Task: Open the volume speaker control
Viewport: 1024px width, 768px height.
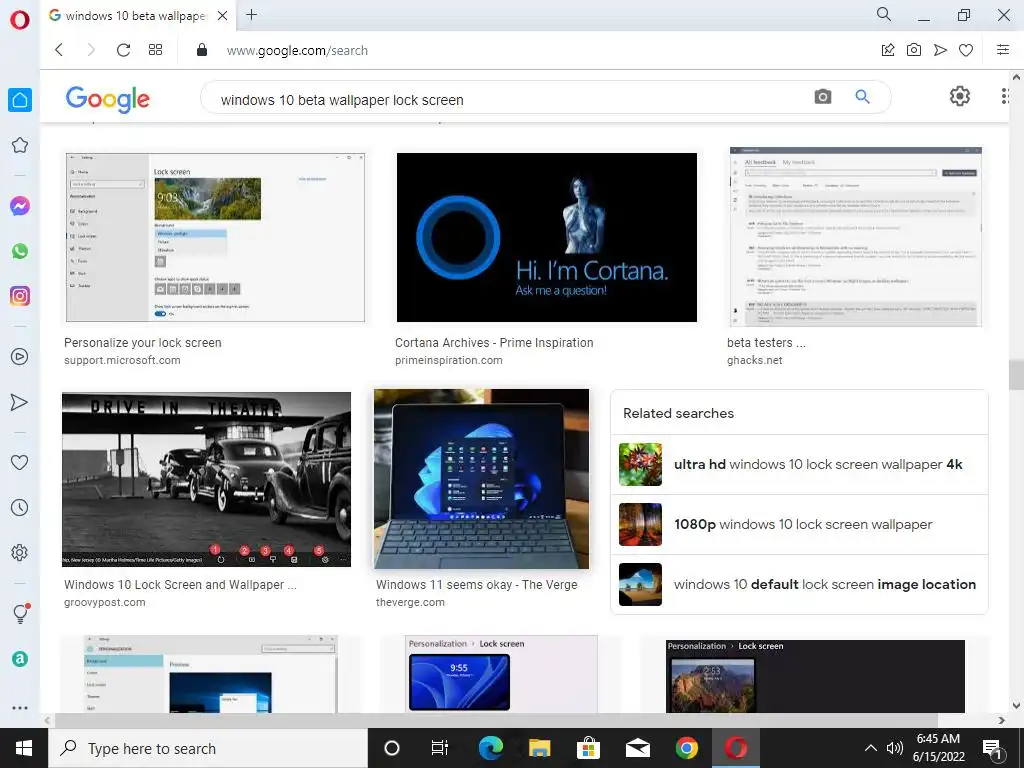Action: [x=895, y=748]
